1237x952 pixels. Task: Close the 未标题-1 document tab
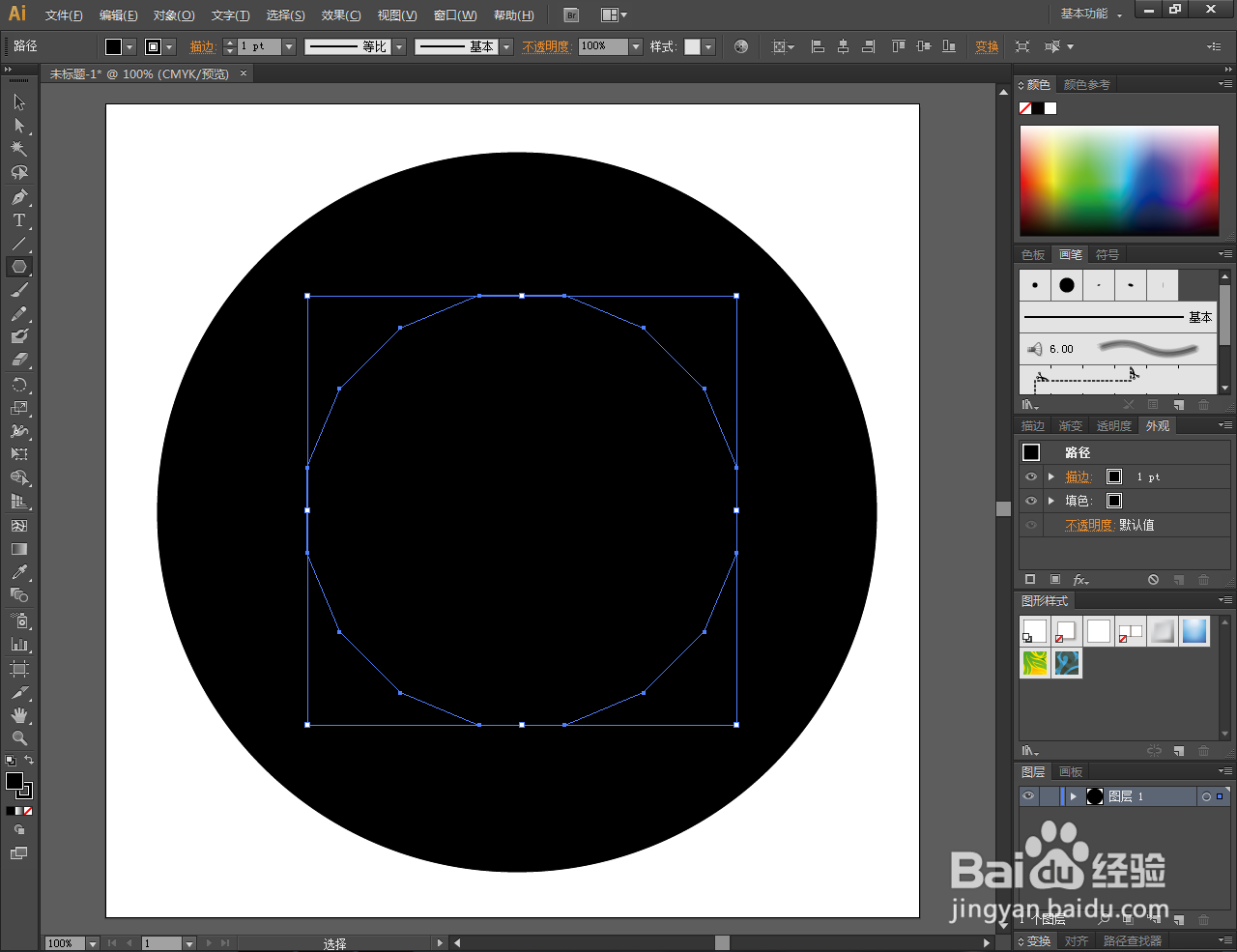244,73
